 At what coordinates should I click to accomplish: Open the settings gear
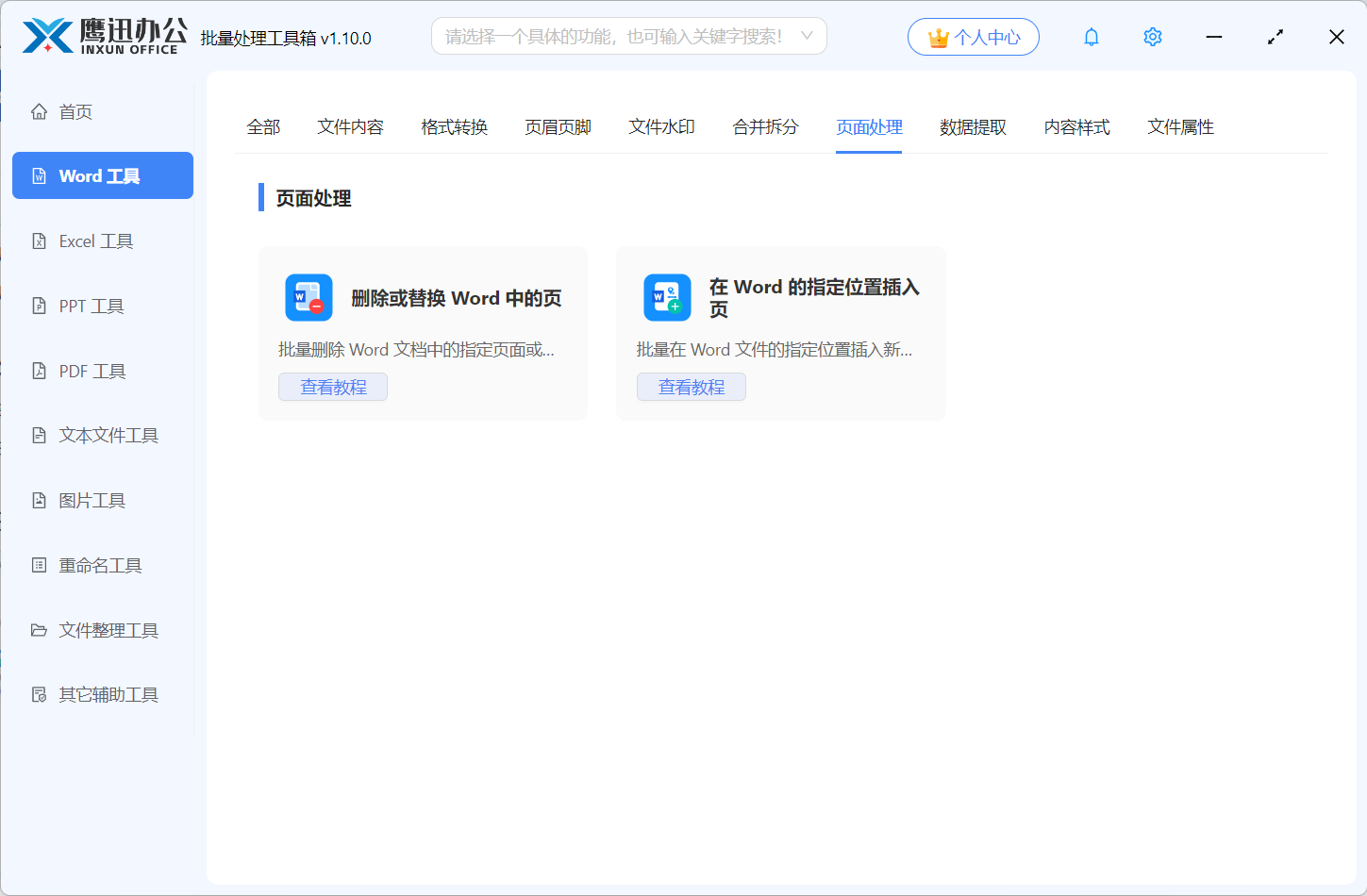pos(1152,37)
